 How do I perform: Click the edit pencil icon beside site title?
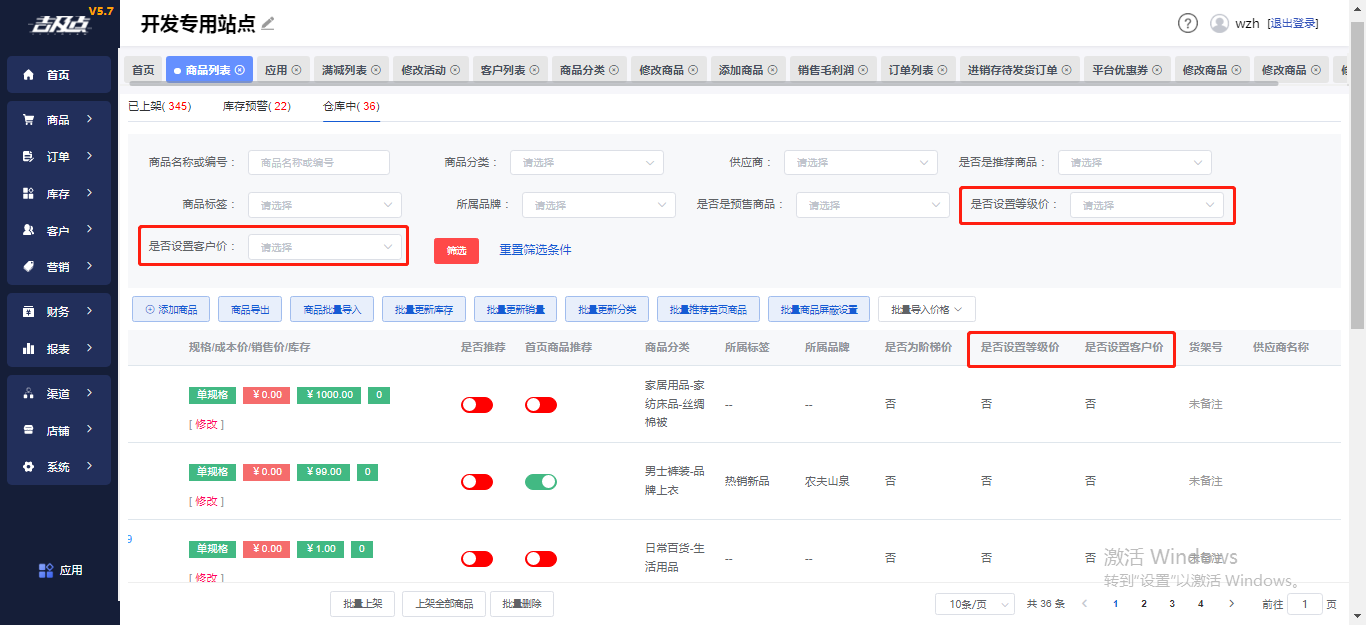[268, 23]
